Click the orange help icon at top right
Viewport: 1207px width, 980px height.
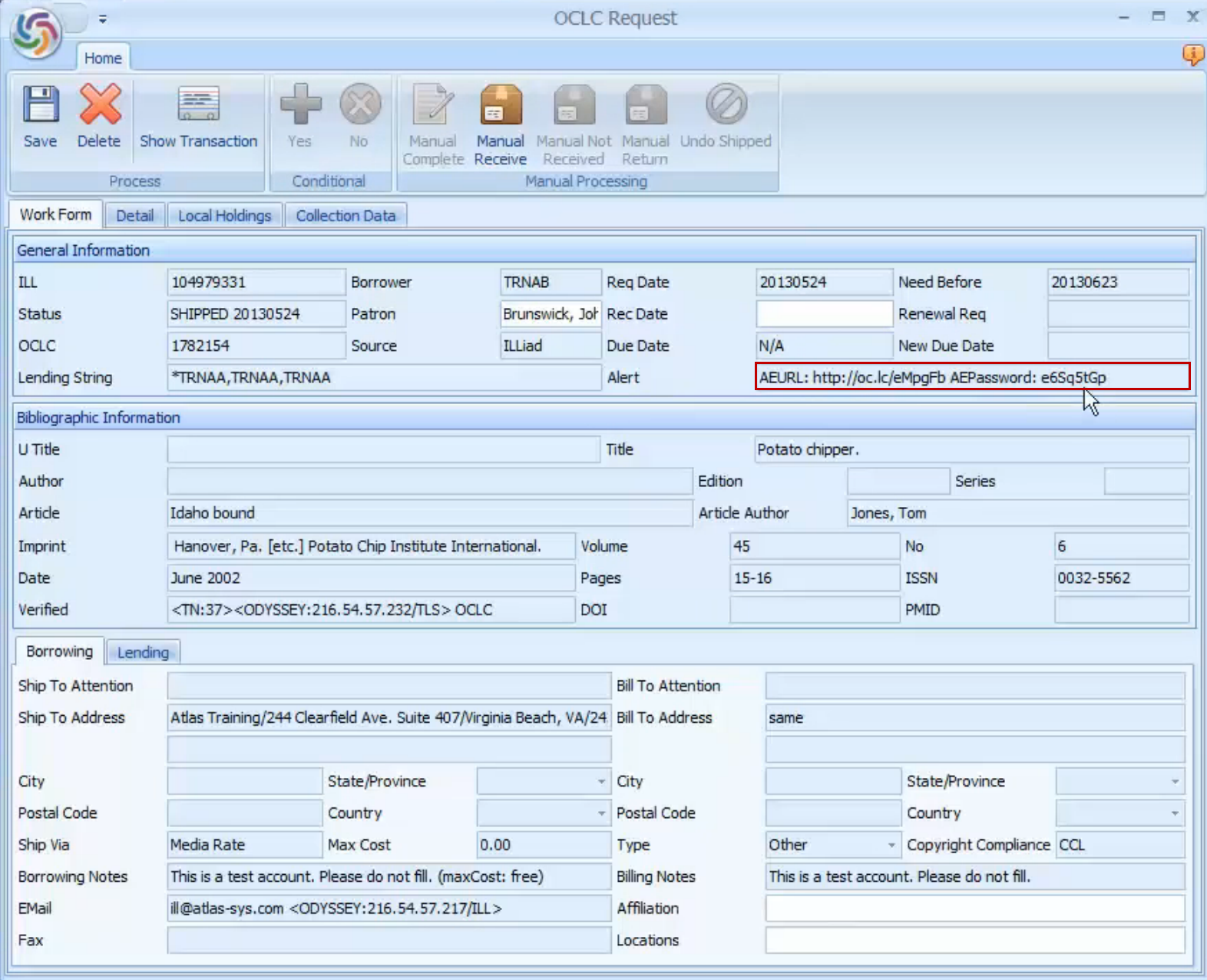(1192, 55)
